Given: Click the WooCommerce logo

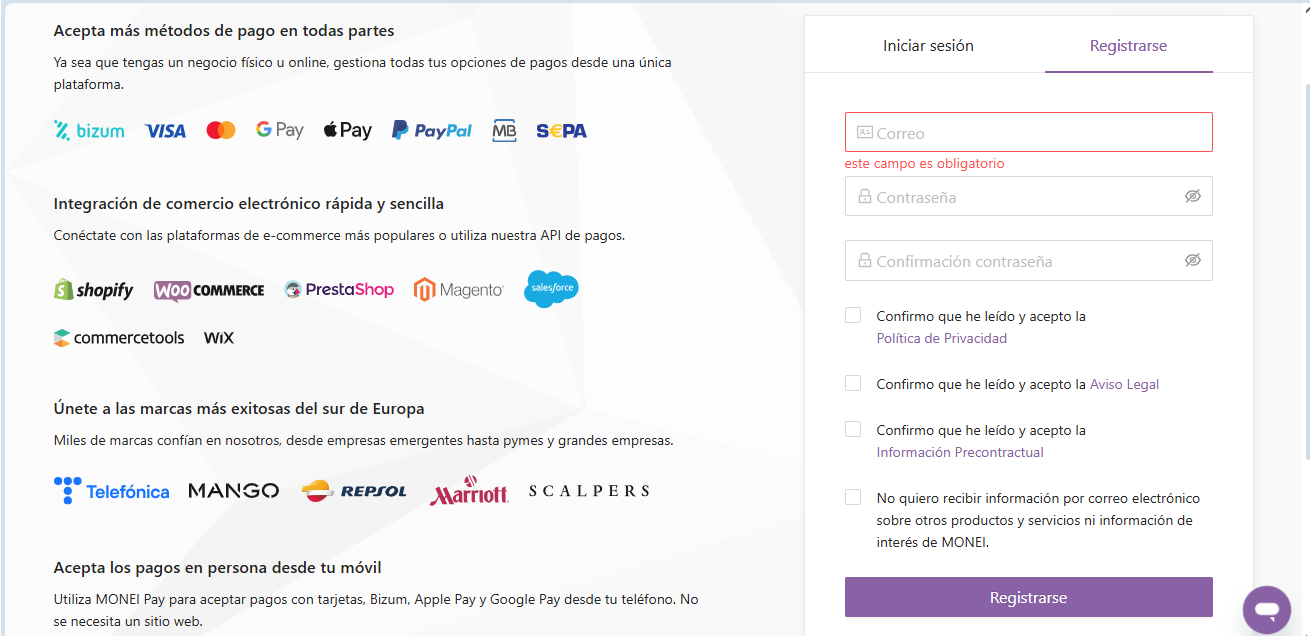Looking at the screenshot, I should click(209, 290).
